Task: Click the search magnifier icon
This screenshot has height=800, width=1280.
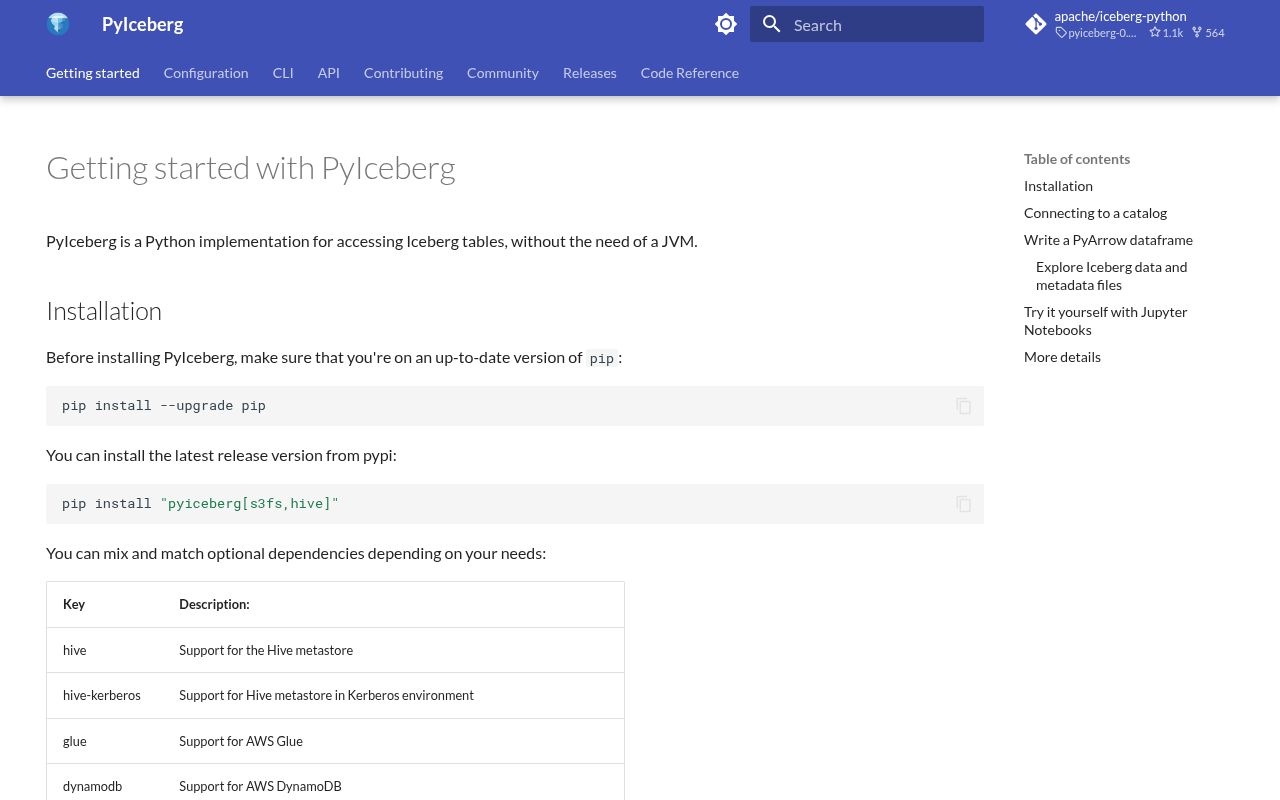Action: click(x=772, y=24)
